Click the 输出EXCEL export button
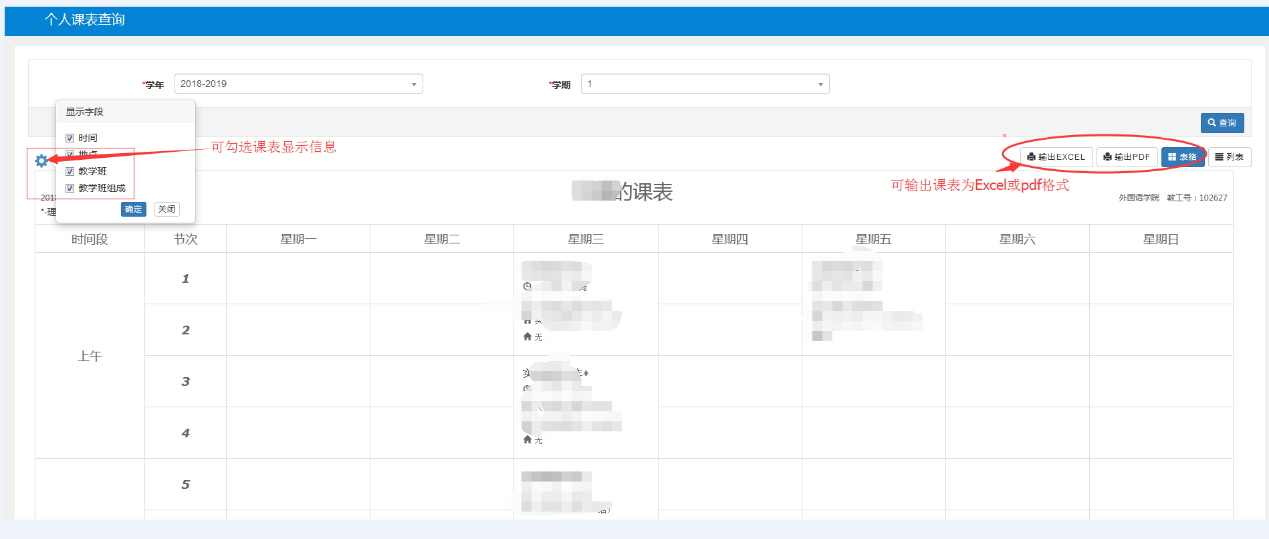The image size is (1269, 539). [1056, 157]
